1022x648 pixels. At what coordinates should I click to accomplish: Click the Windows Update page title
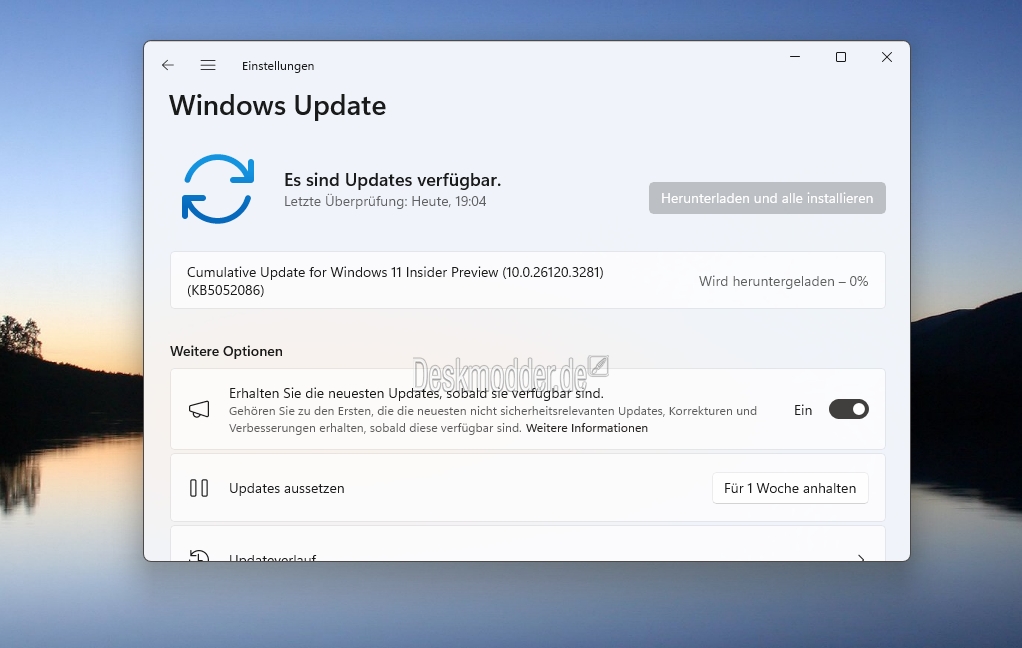tap(278, 106)
